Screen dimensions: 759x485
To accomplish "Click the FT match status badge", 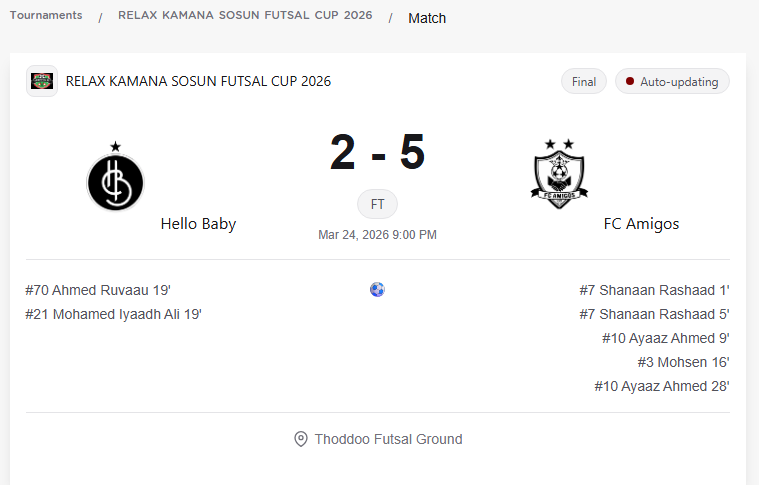I will coord(378,204).
